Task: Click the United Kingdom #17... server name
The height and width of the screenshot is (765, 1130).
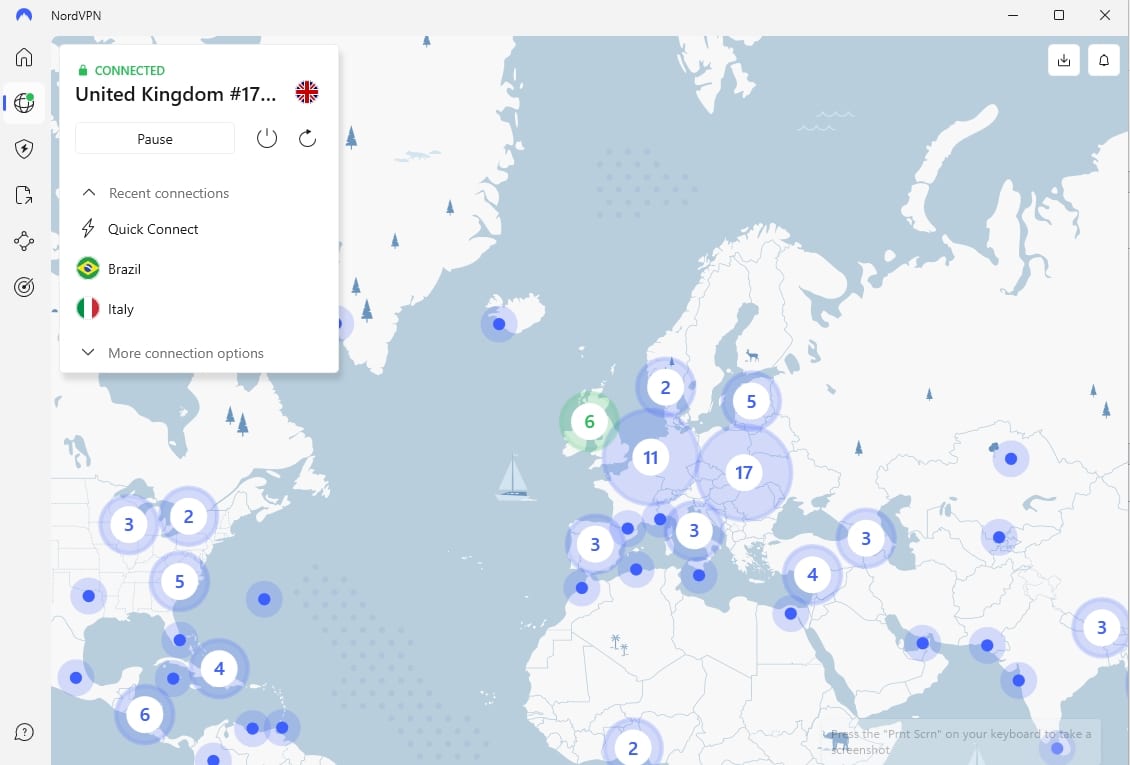Action: pyautogui.click(x=176, y=94)
